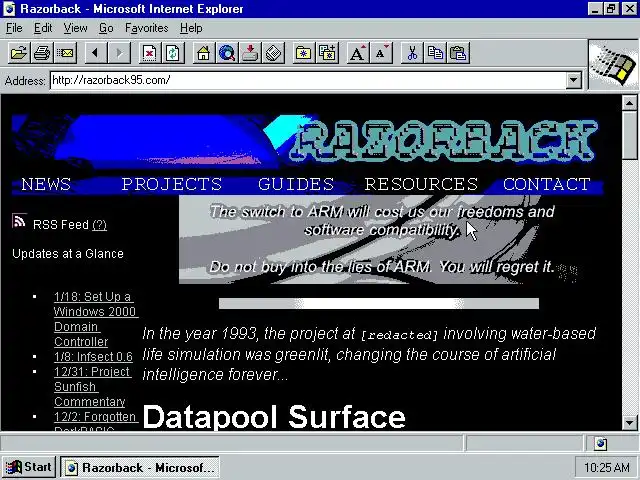Click into the Address URL field

[x=308, y=80]
